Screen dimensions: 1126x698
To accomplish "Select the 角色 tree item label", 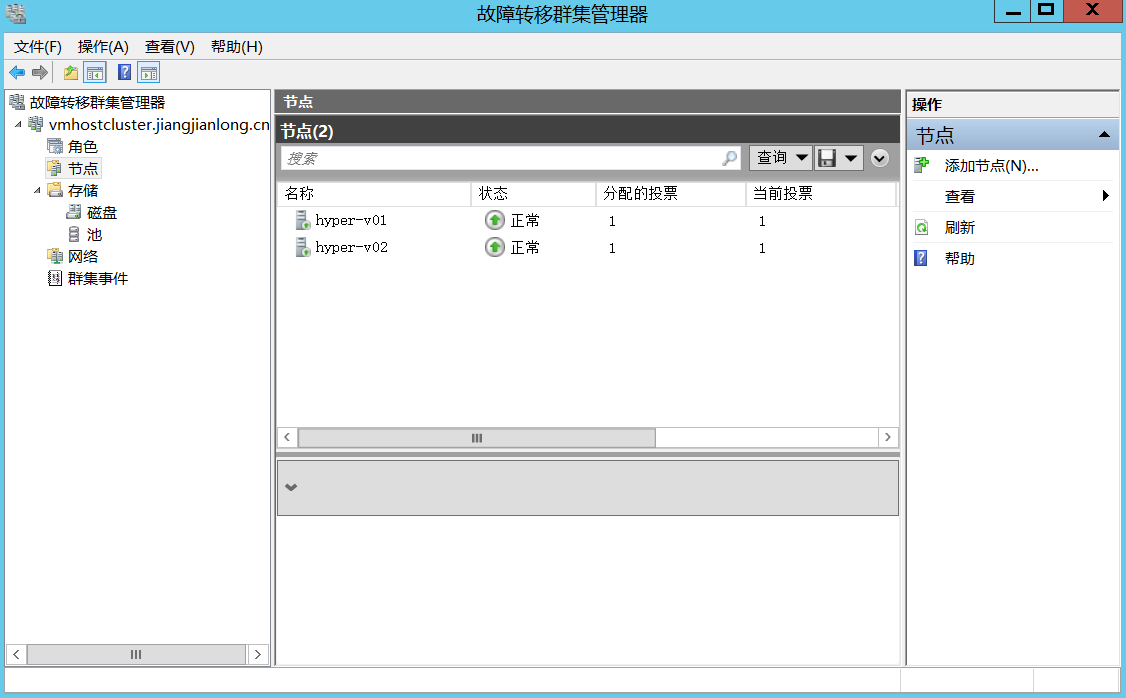I will [83, 146].
